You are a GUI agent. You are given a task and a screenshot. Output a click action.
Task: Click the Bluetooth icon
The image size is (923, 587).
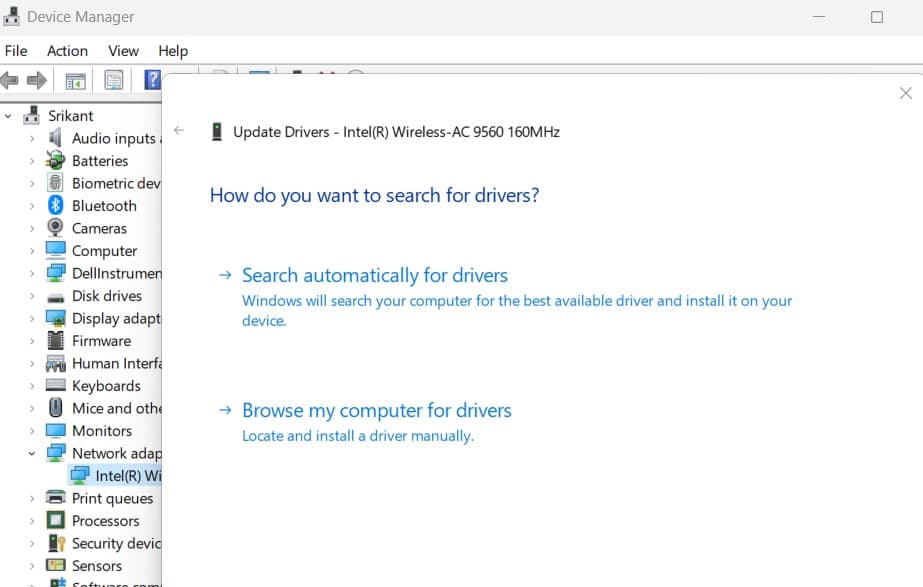(55, 205)
